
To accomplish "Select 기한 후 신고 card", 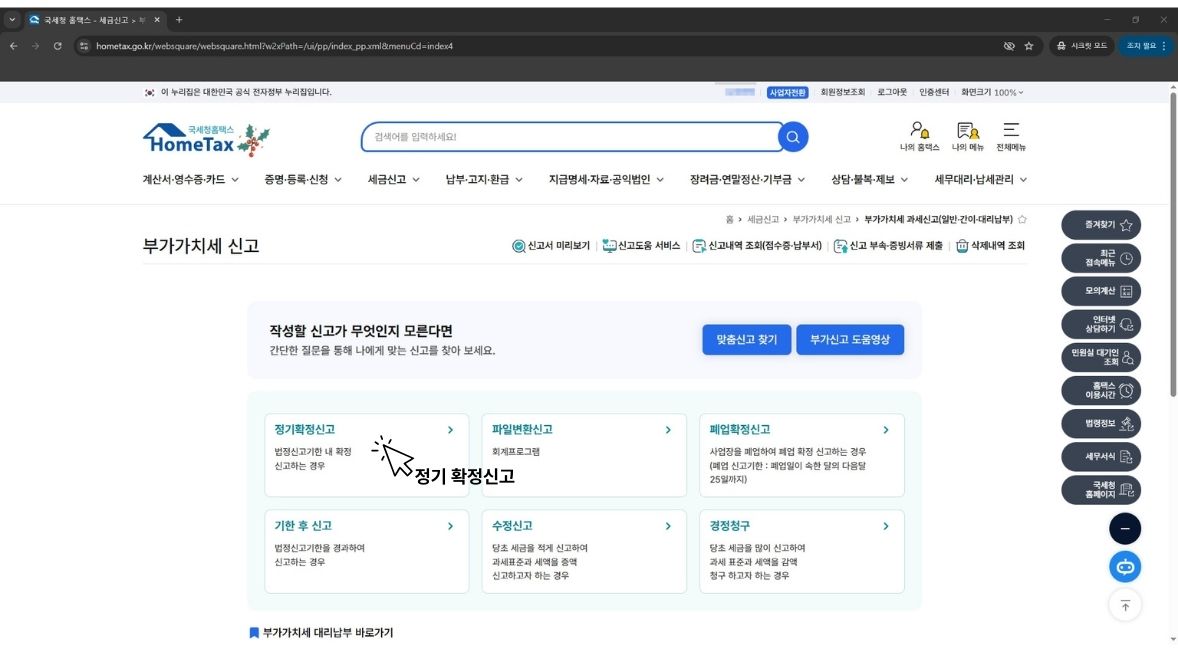I will pos(367,552).
